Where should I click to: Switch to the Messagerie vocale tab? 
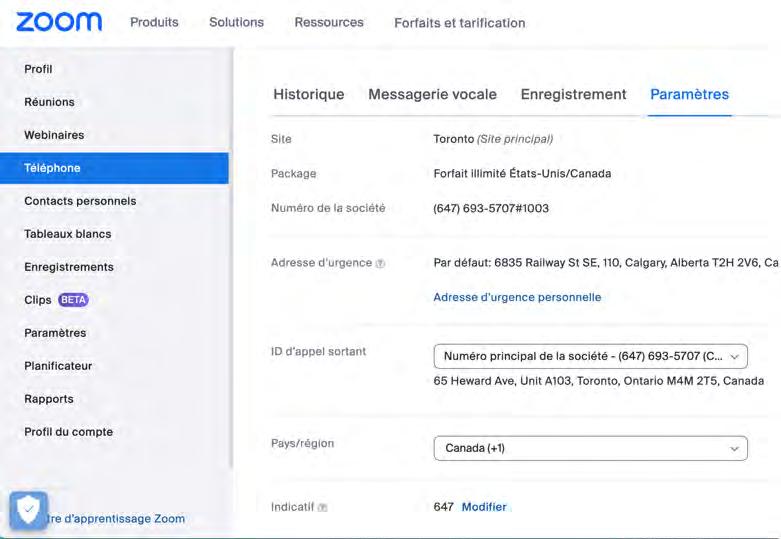[x=432, y=94]
